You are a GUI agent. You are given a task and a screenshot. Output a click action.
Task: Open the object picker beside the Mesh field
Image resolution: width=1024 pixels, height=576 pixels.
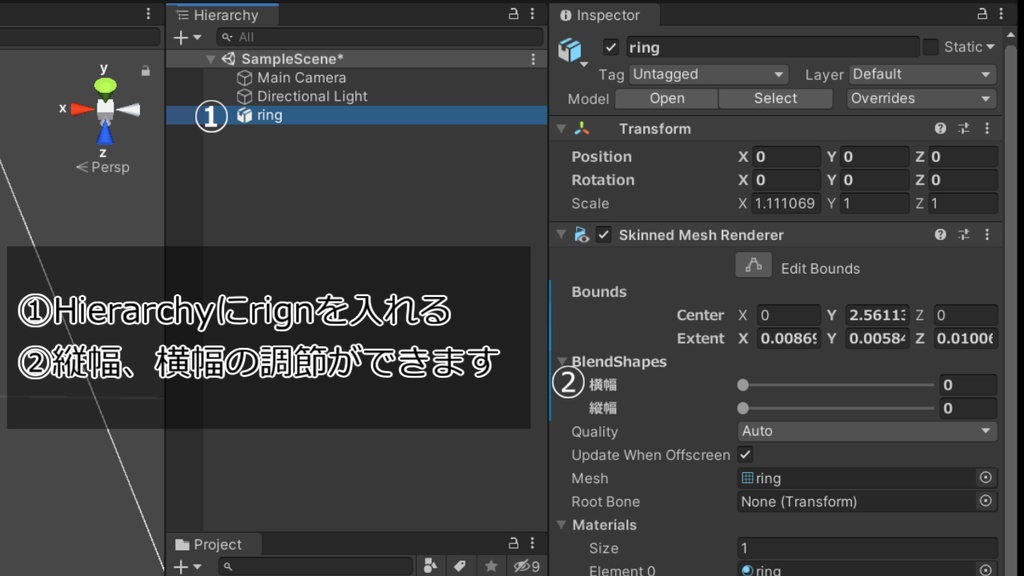coord(988,478)
